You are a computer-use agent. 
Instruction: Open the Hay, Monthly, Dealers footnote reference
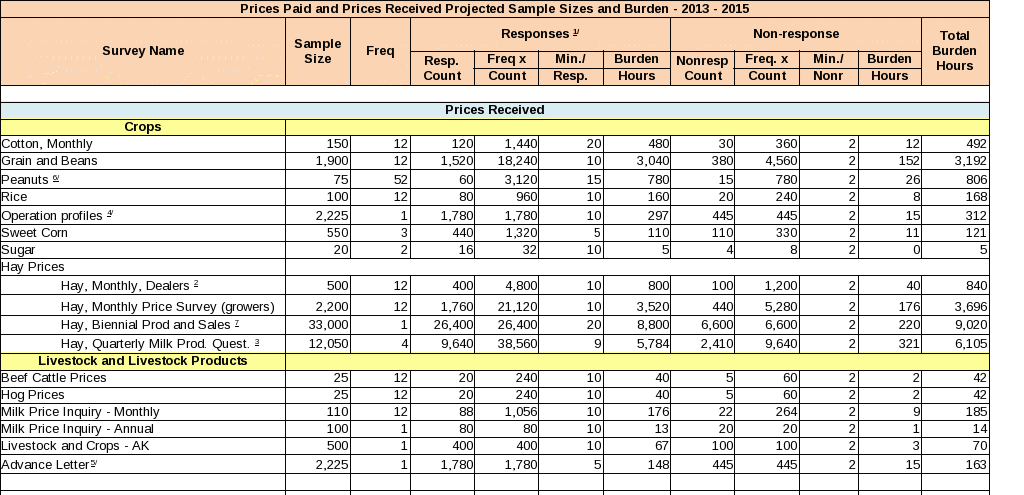[196, 283]
